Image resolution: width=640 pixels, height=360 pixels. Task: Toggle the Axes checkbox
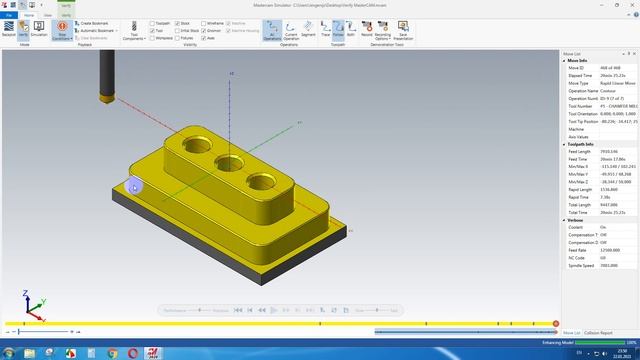click(x=203, y=38)
